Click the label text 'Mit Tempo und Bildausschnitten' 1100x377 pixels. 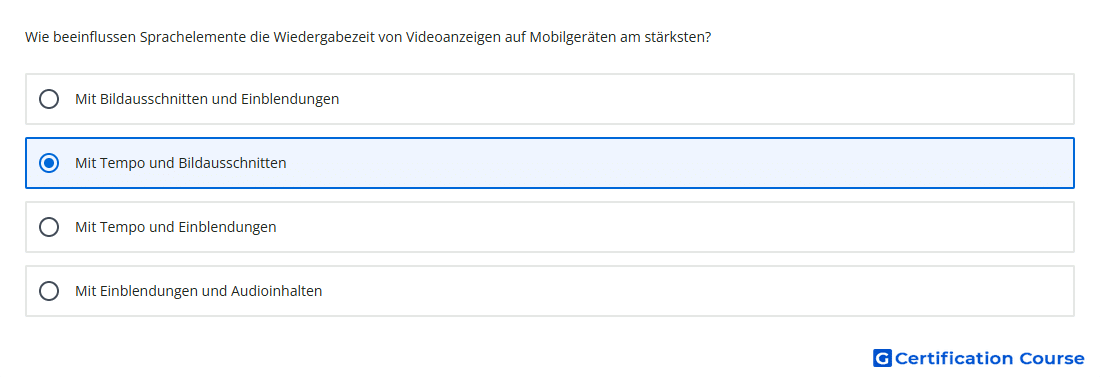click(x=180, y=163)
